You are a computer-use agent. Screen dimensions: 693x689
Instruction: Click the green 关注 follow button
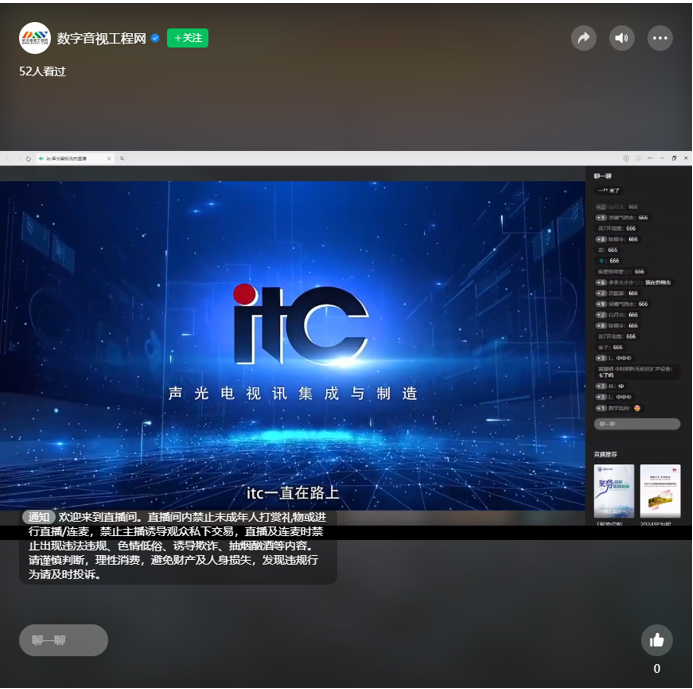click(x=187, y=38)
